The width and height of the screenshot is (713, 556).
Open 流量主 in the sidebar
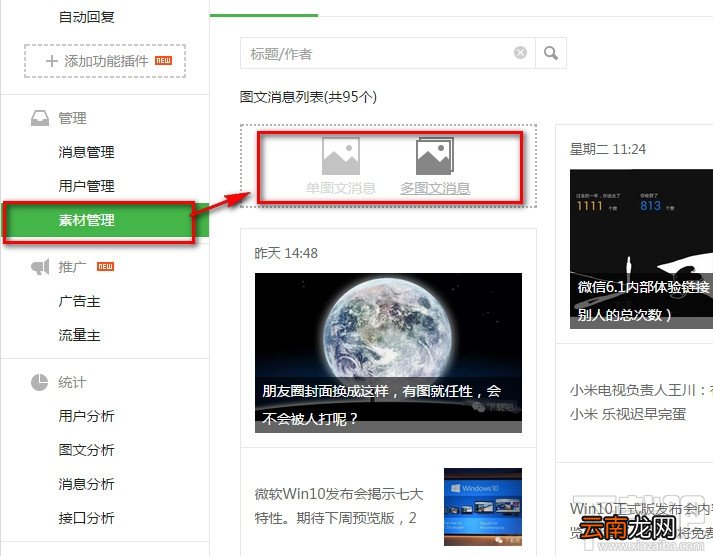(79, 335)
